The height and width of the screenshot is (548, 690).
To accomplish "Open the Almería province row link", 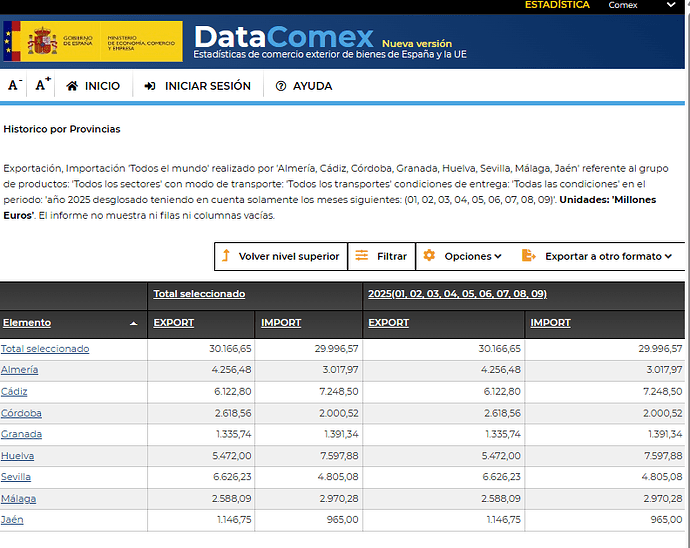I will (x=20, y=370).
